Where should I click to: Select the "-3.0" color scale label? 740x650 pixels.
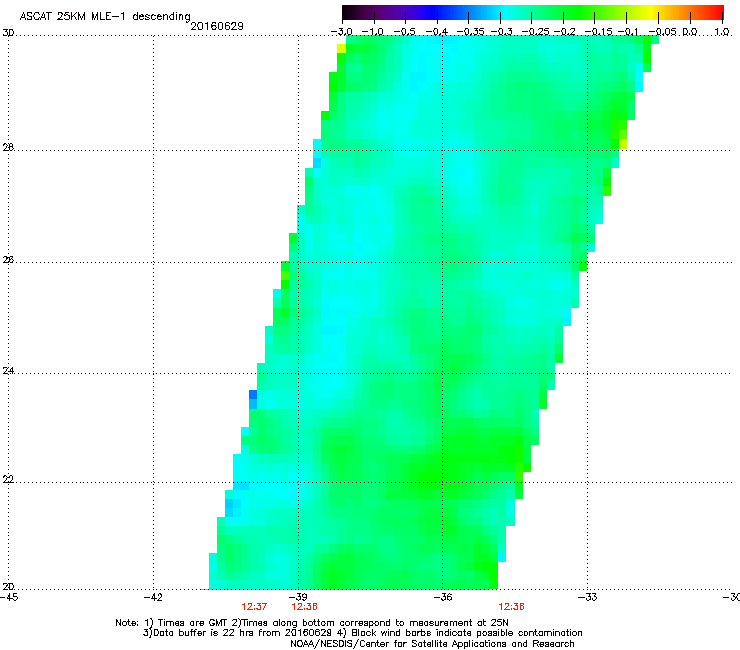[x=342, y=32]
